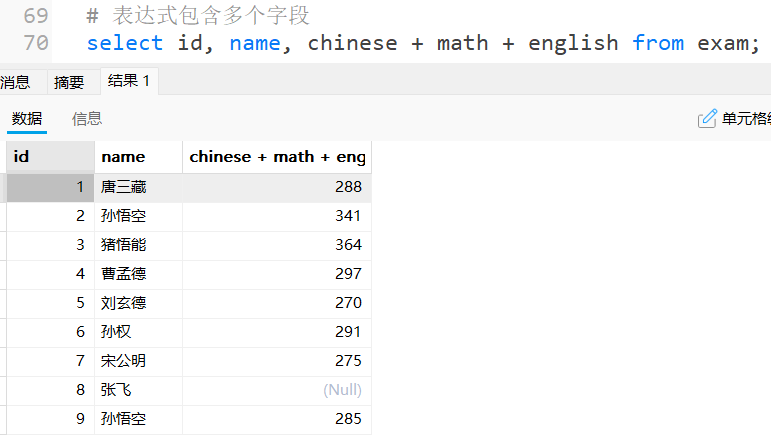Select the total cell 275

click(277, 361)
